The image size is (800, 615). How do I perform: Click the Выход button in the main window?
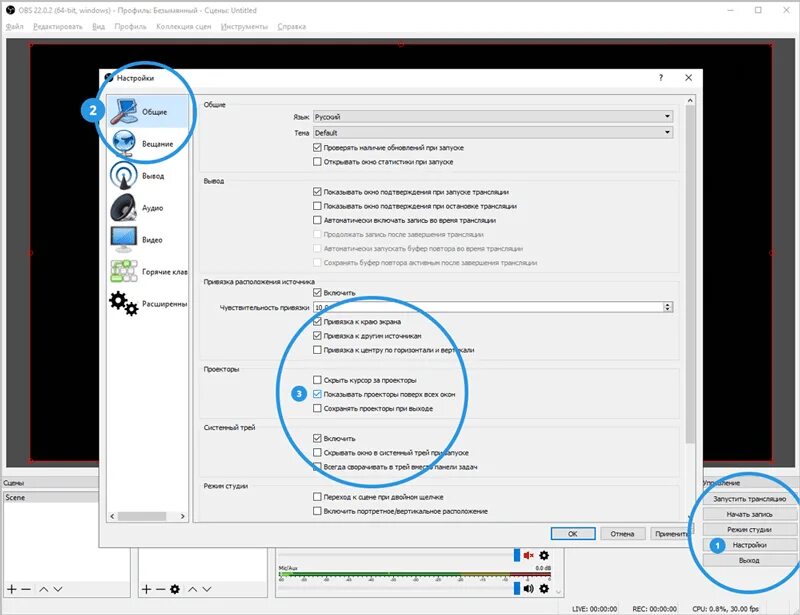[x=749, y=560]
